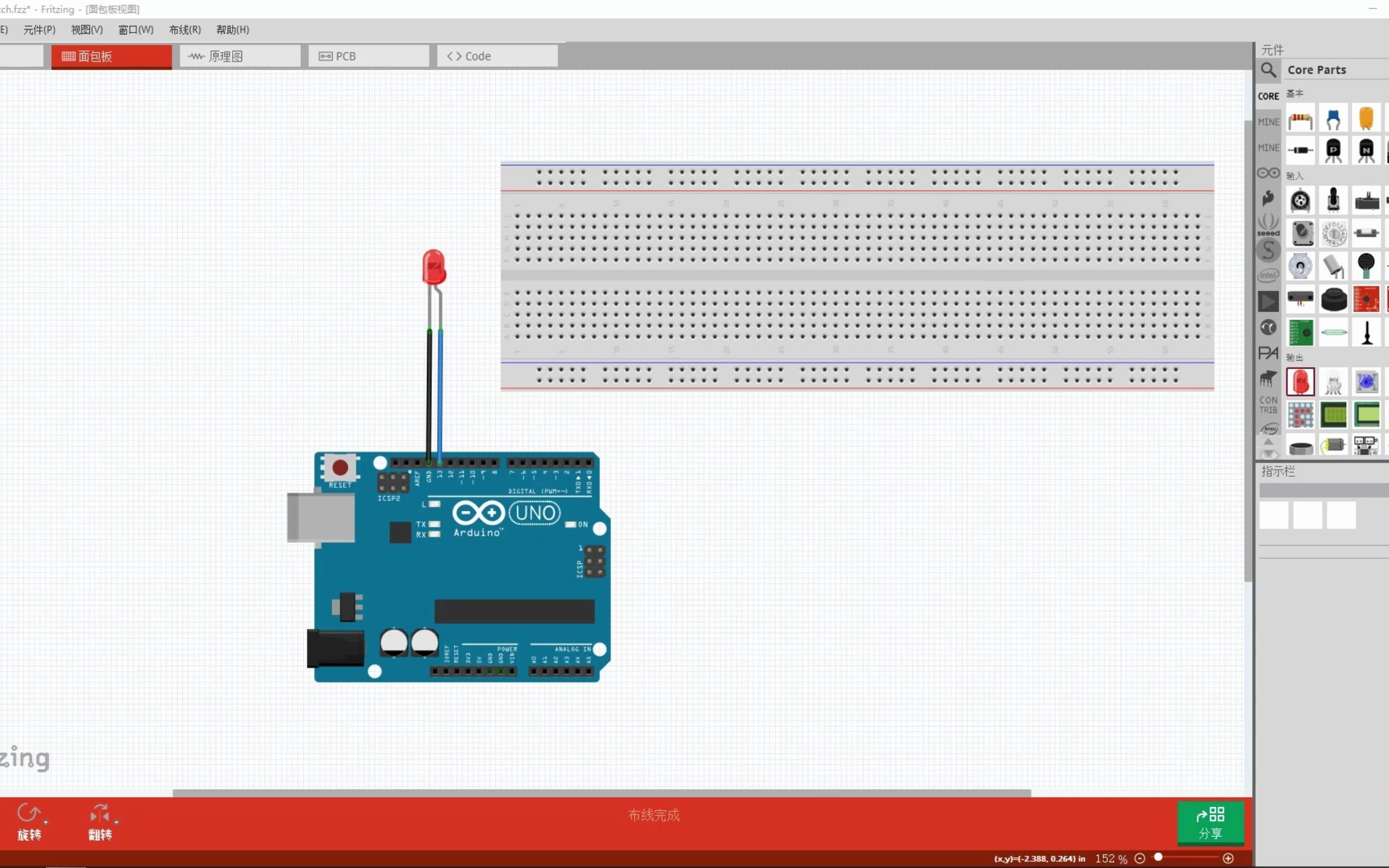1389x868 pixels.
Task: Click the zoom in plus button
Action: (1228, 858)
